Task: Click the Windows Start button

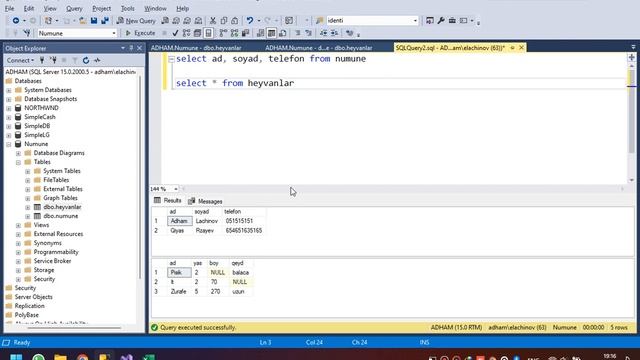Action: click(x=16, y=357)
